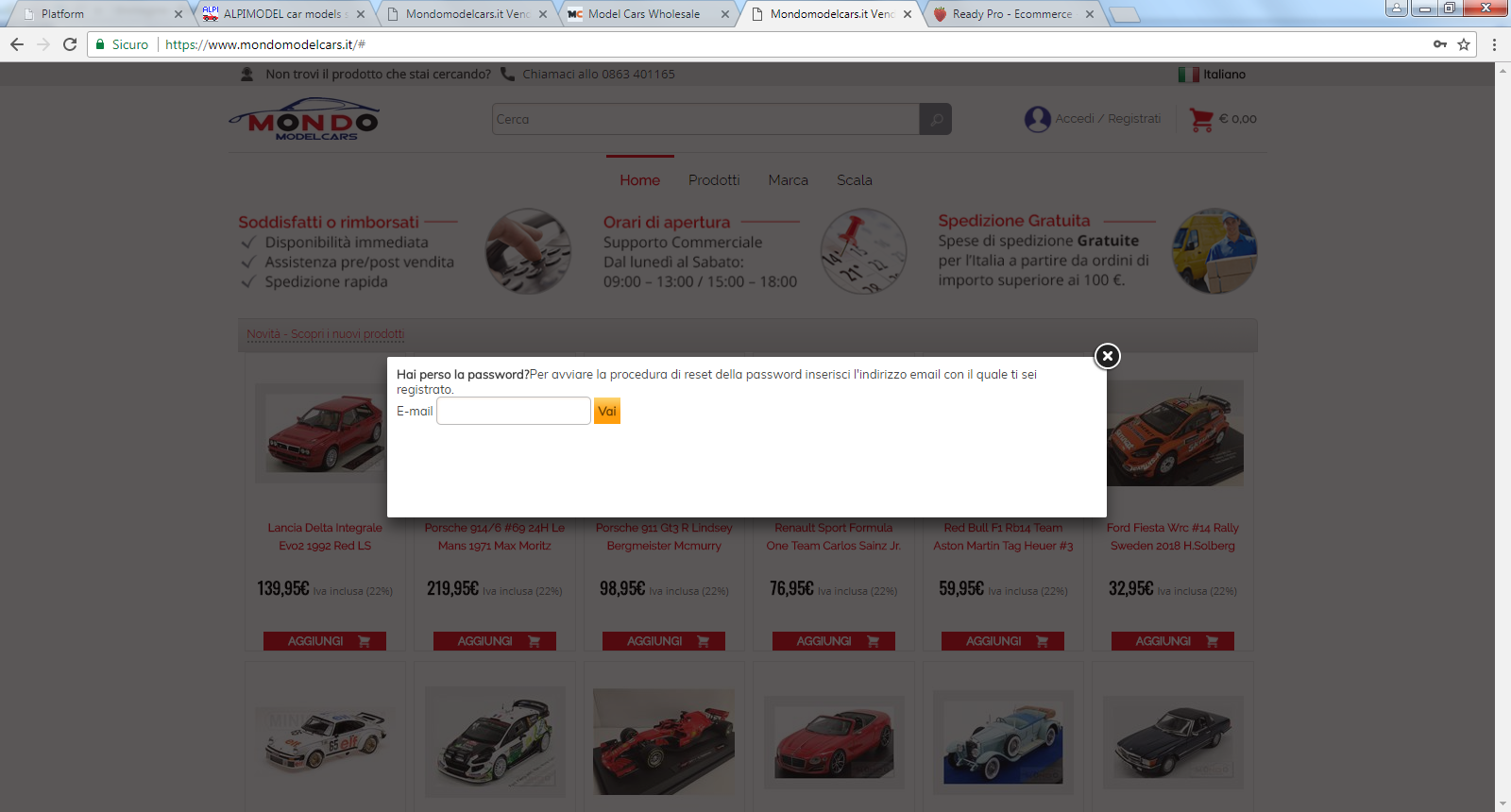Add the Porsche 914/6 priced 219,95€ to cart
The width and height of the screenshot is (1511, 812).
tap(495, 641)
